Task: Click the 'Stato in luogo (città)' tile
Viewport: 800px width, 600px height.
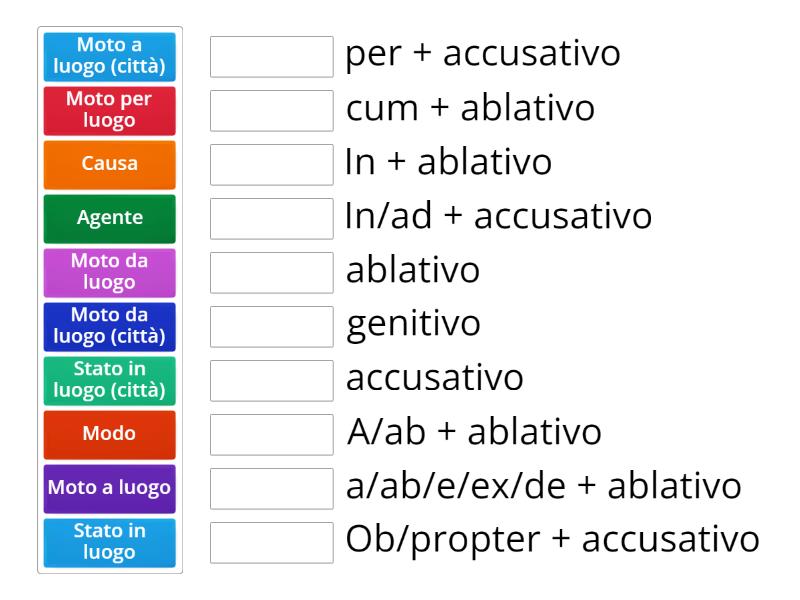Action: [109, 381]
